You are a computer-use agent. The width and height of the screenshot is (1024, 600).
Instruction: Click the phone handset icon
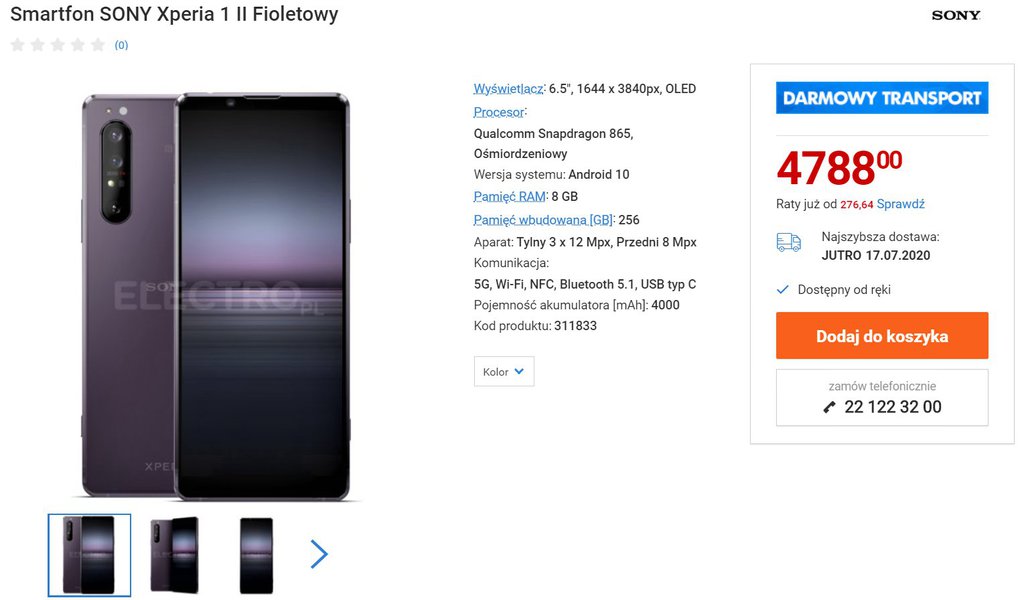tap(829, 407)
